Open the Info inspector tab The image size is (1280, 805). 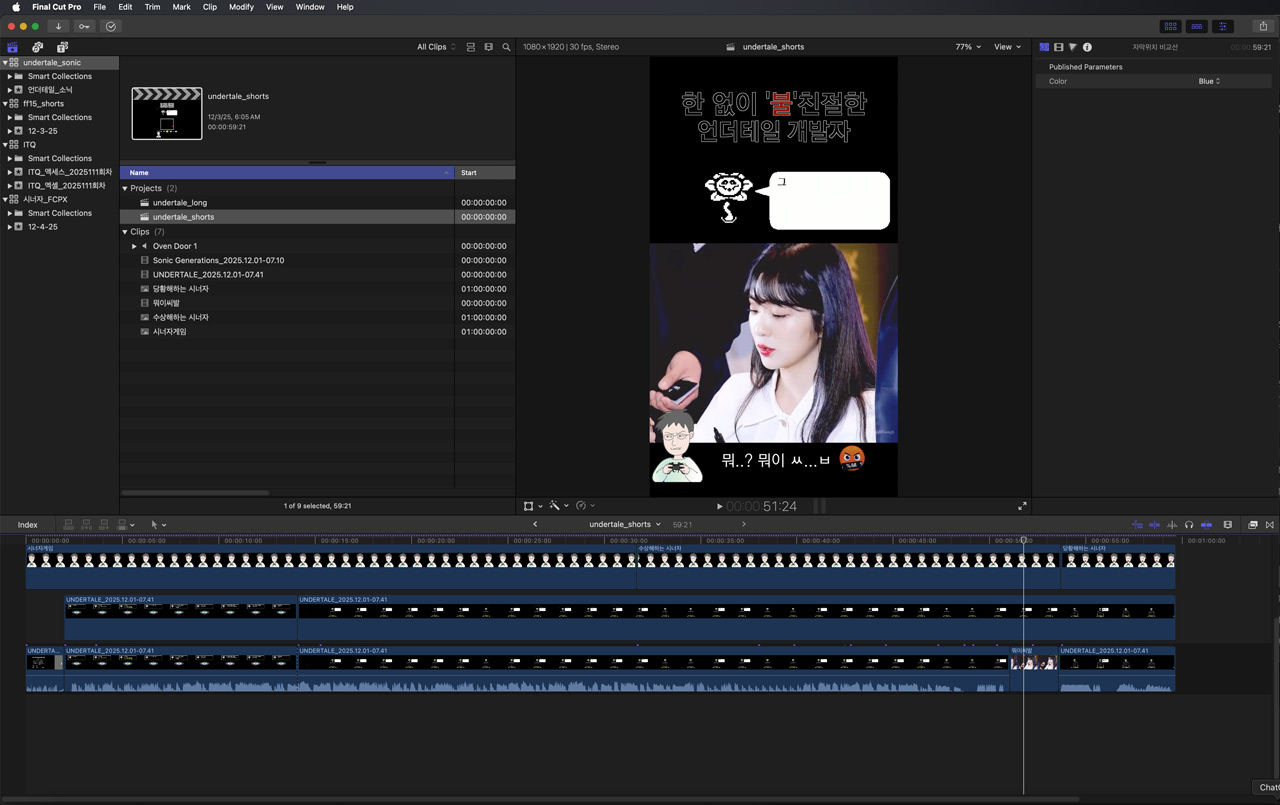[1087, 47]
